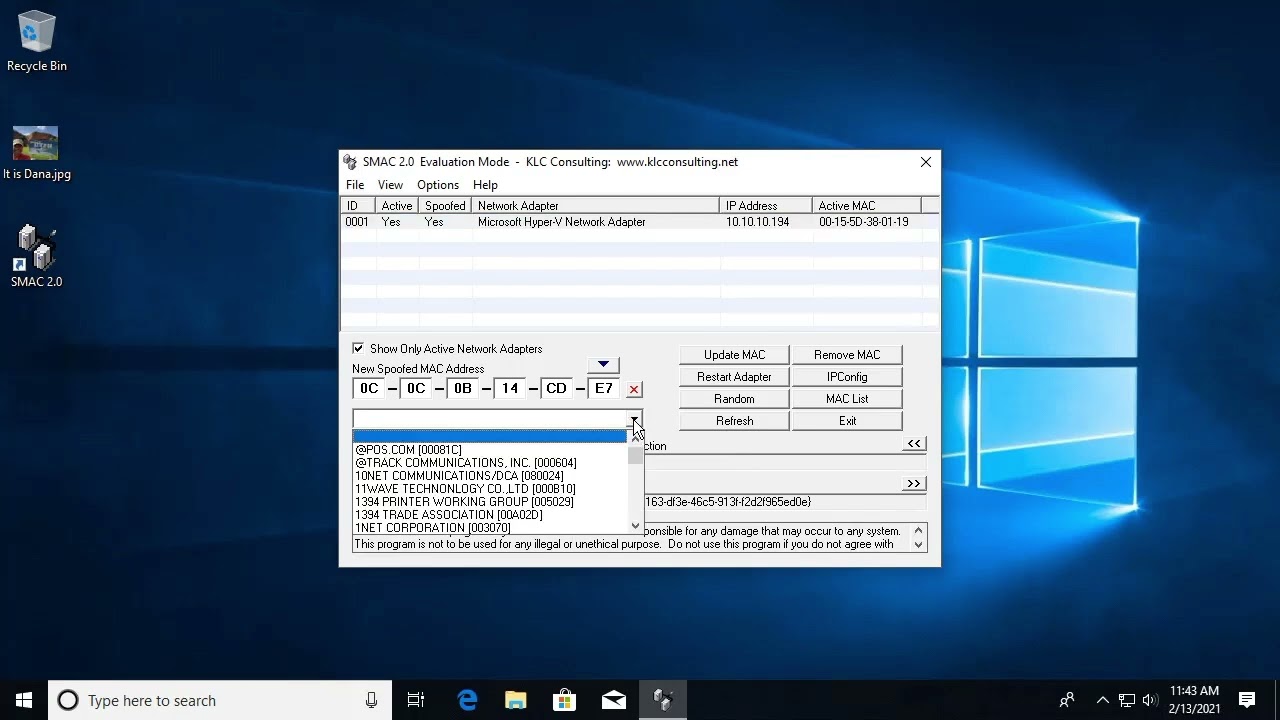Click the volume speaker tray icon

[1150, 700]
